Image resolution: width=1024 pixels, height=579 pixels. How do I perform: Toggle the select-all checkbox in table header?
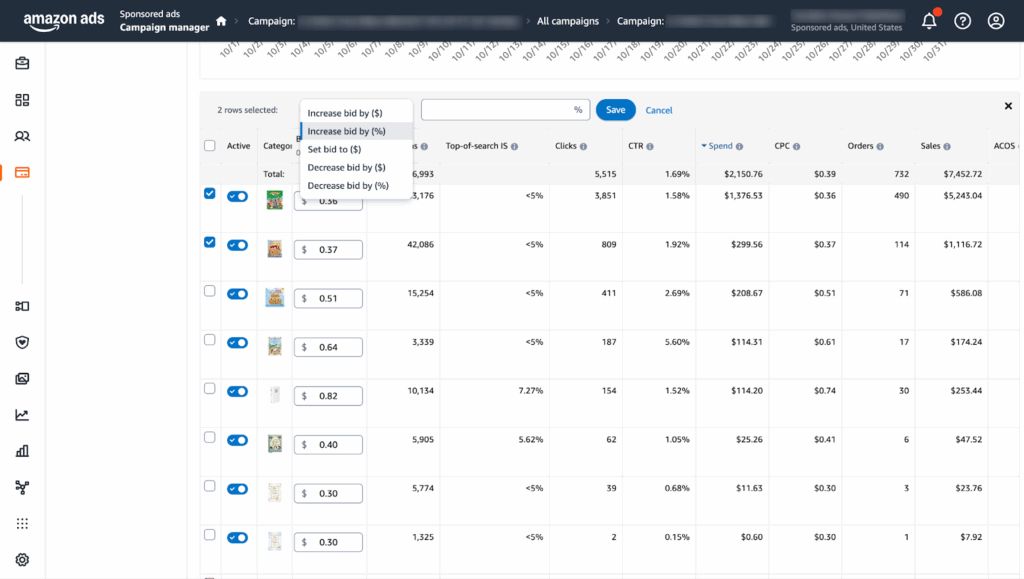(209, 146)
